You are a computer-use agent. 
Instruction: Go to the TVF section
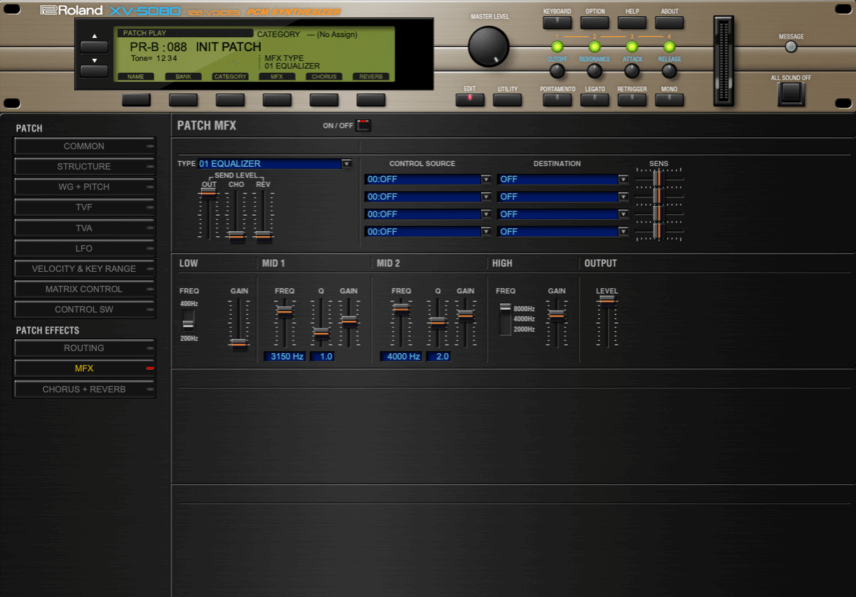[84, 207]
